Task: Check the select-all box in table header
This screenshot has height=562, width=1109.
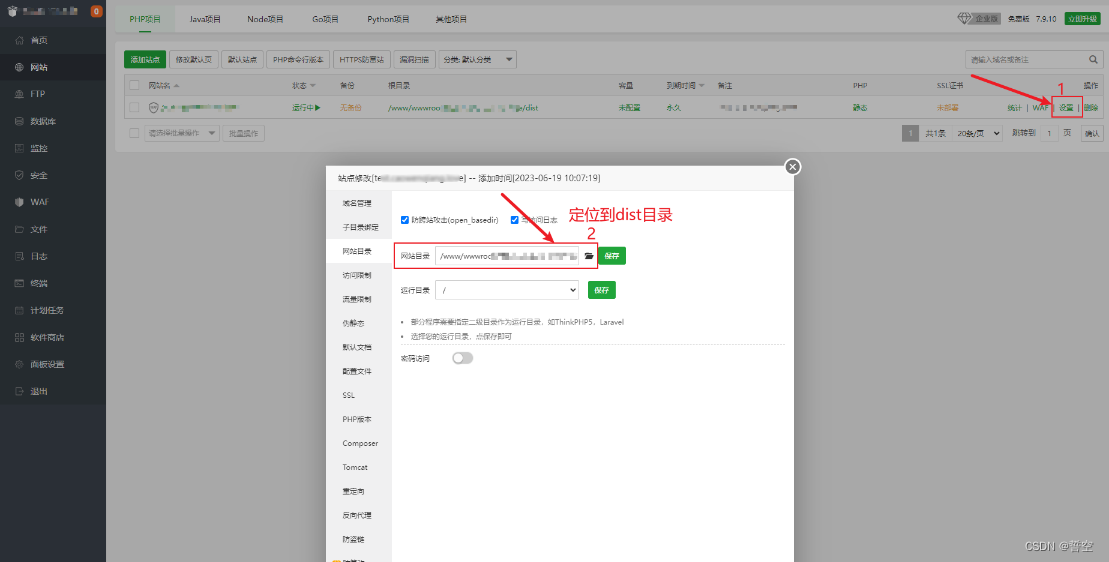Action: [134, 86]
